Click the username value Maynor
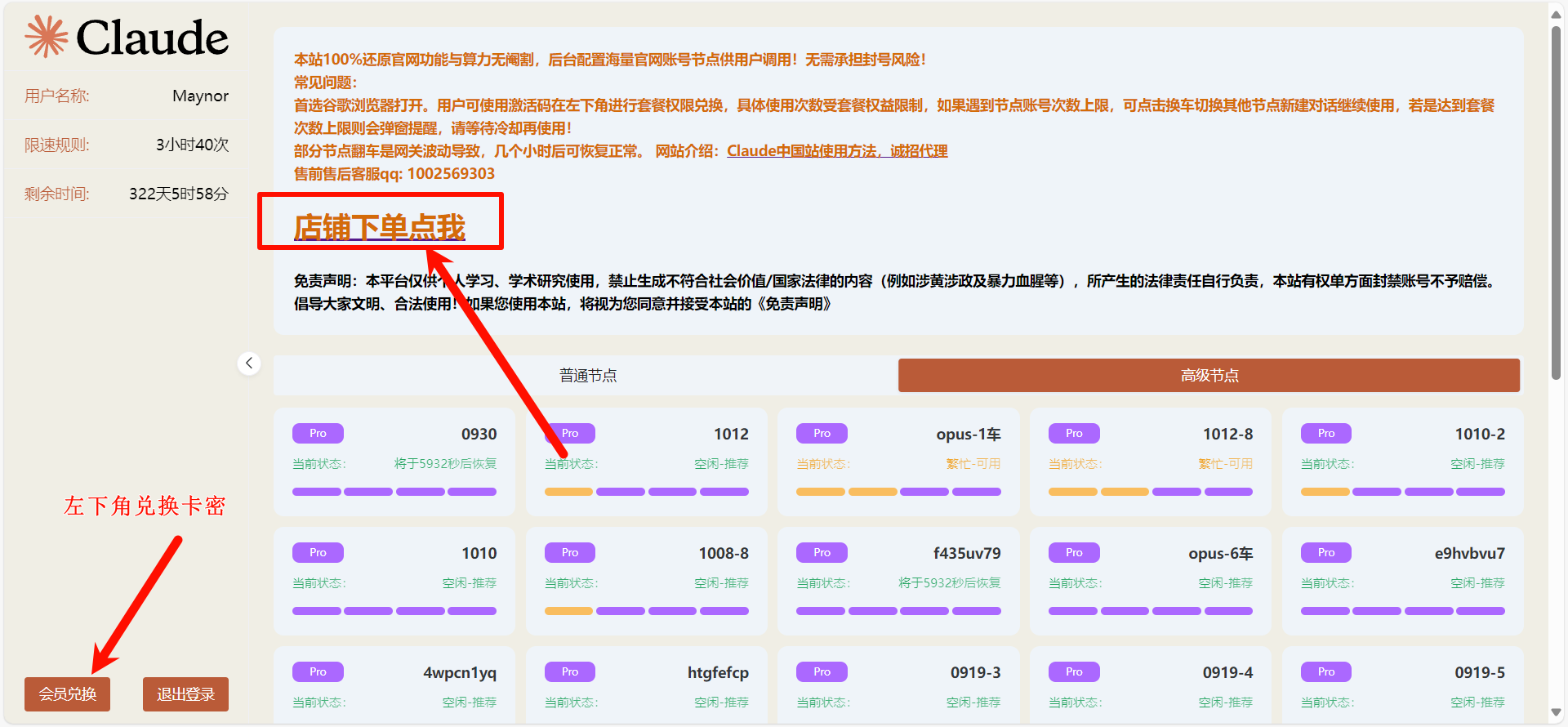 200,96
